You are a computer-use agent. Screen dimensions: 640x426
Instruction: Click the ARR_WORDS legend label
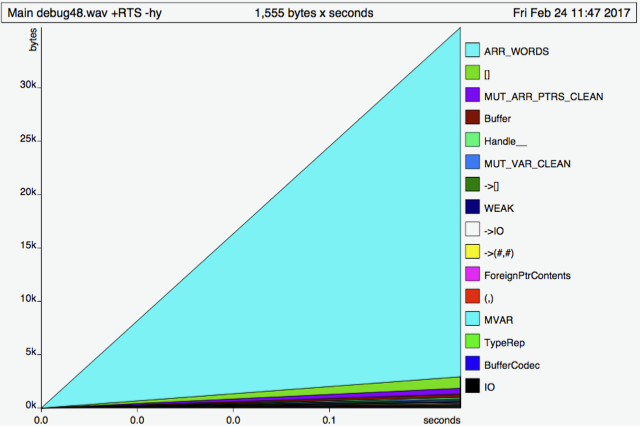(516, 51)
